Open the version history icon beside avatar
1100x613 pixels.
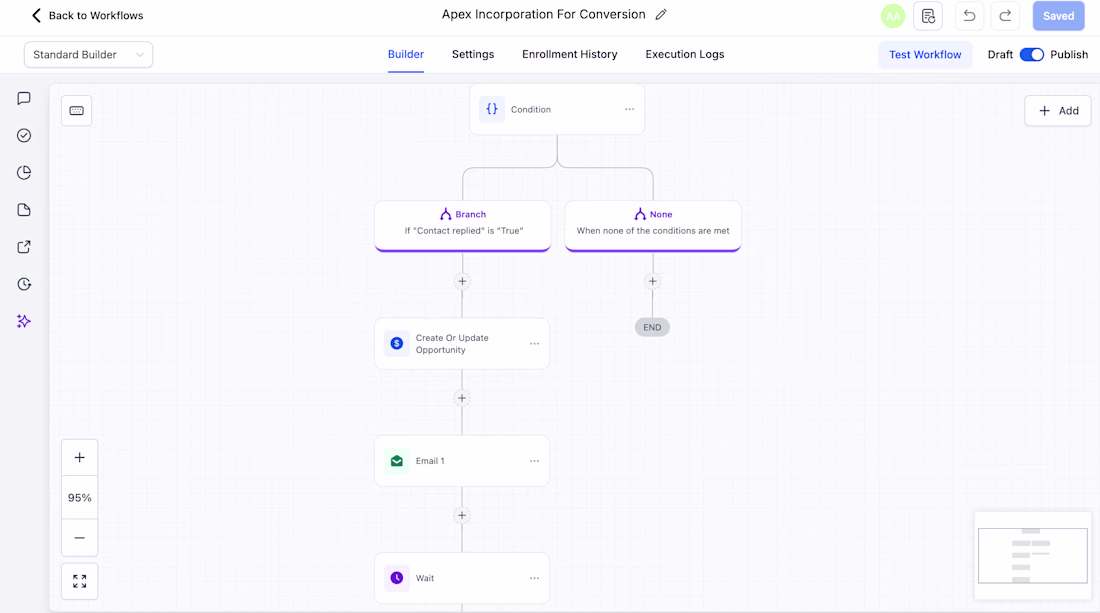coord(927,15)
